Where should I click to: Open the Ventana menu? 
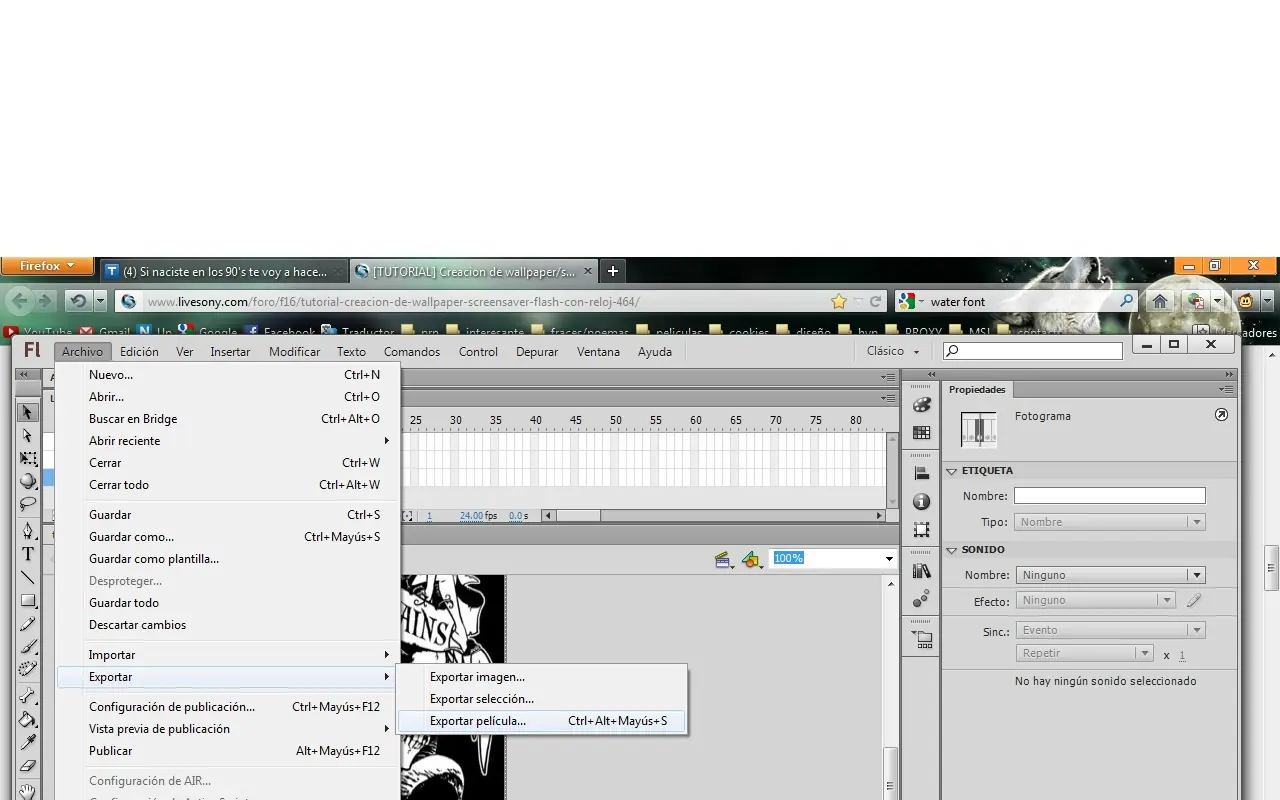598,352
